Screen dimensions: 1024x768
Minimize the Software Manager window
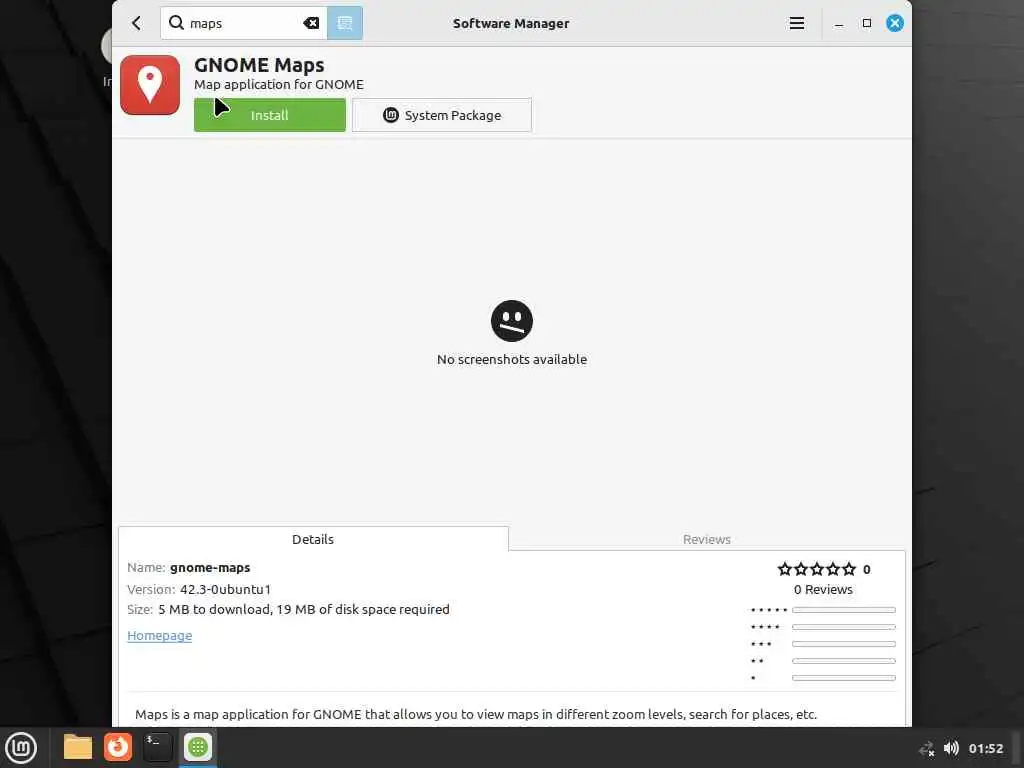click(839, 24)
